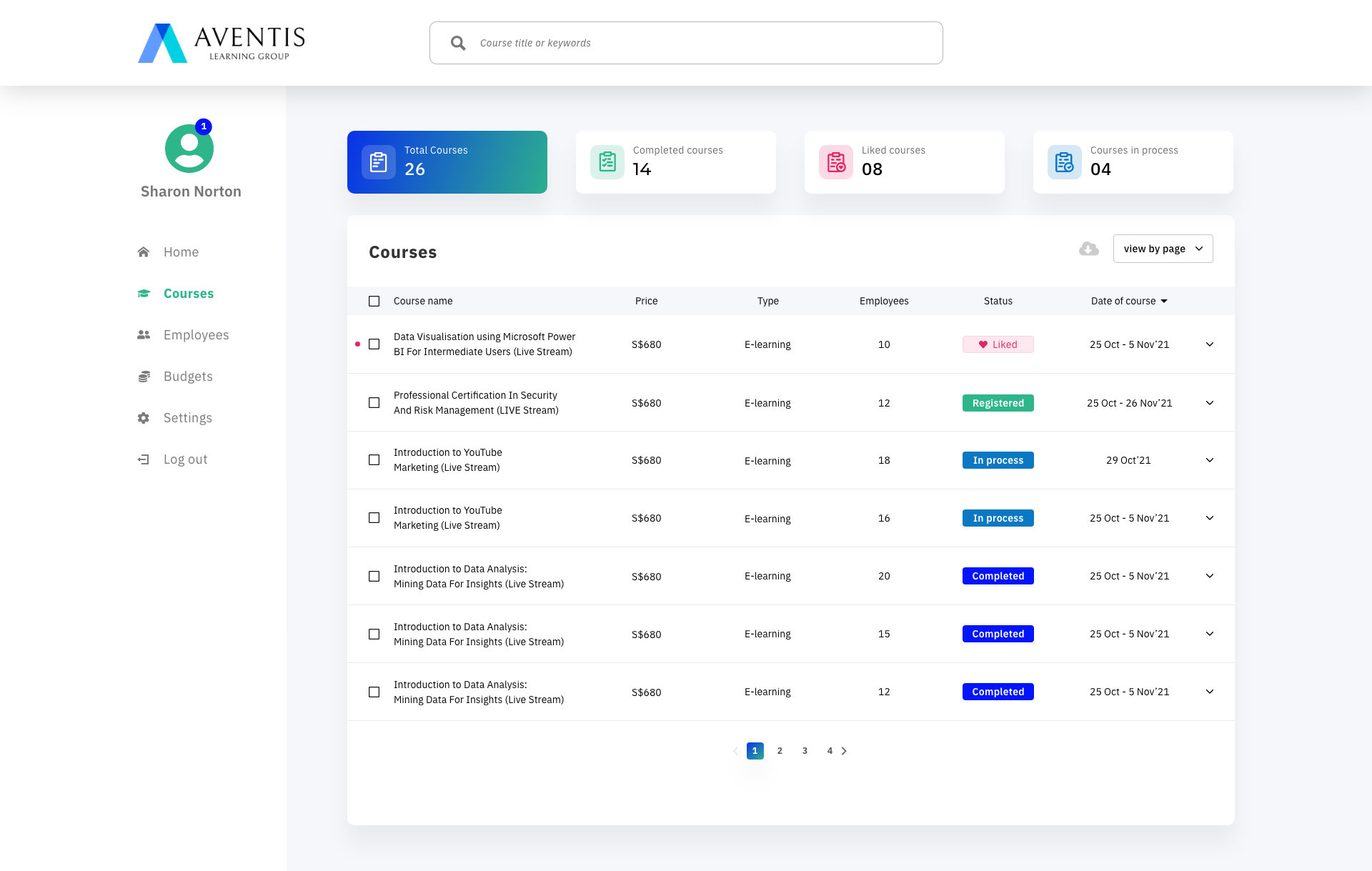
Task: Open the view by page dropdown
Action: click(x=1163, y=249)
